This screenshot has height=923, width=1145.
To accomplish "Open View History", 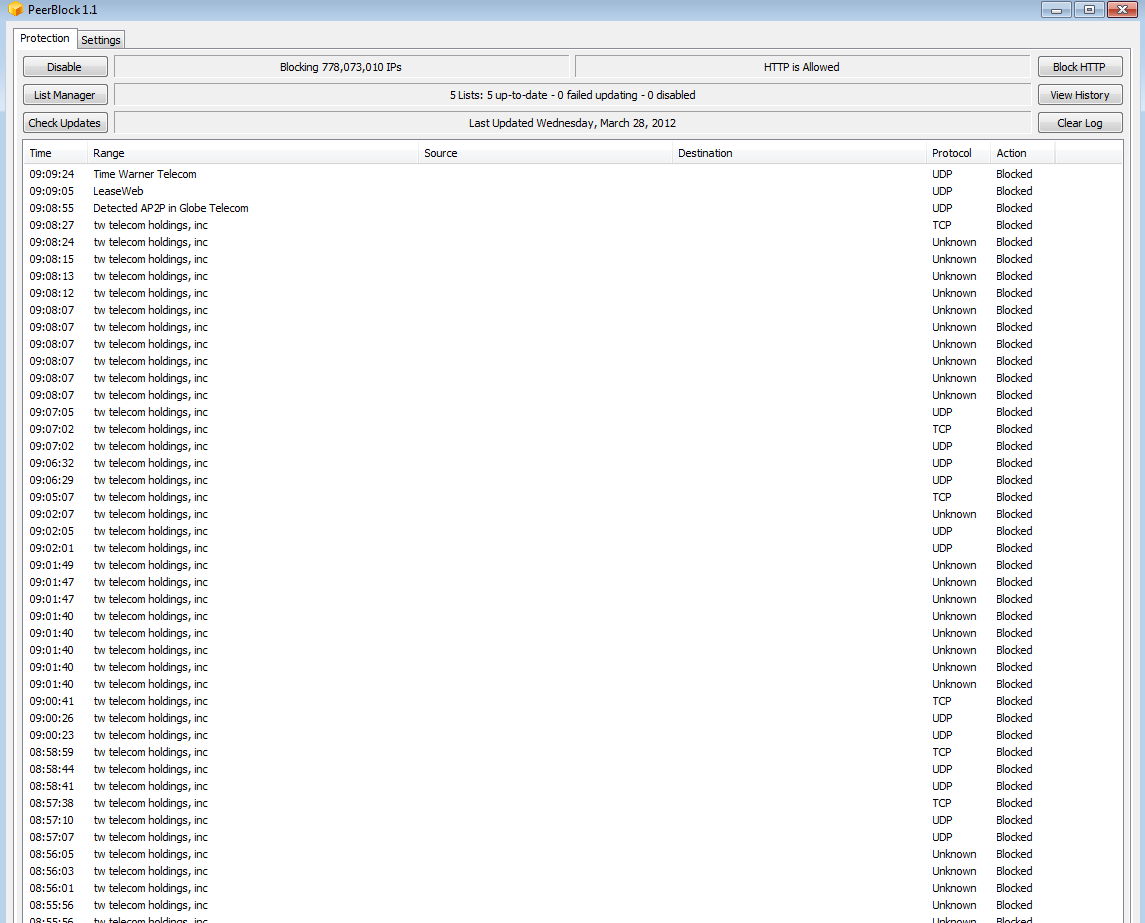I will 1080,95.
